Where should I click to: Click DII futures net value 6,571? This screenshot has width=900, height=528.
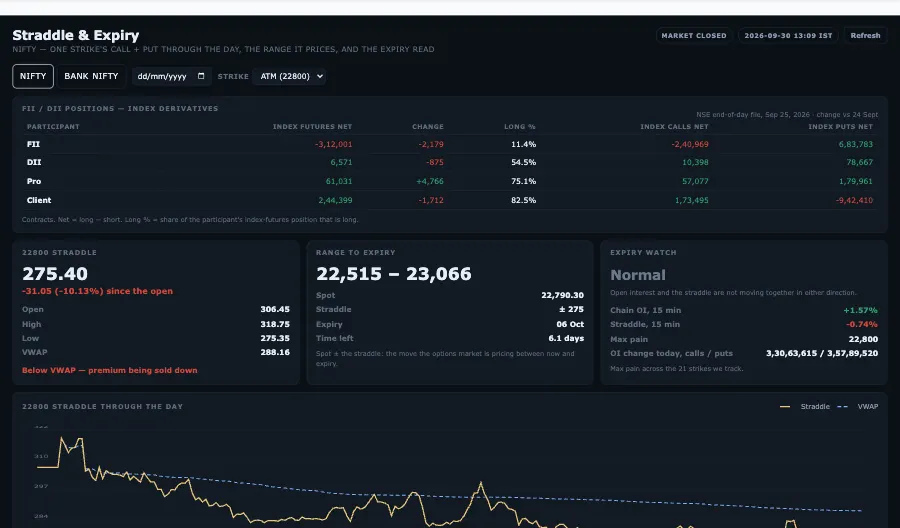click(342, 162)
